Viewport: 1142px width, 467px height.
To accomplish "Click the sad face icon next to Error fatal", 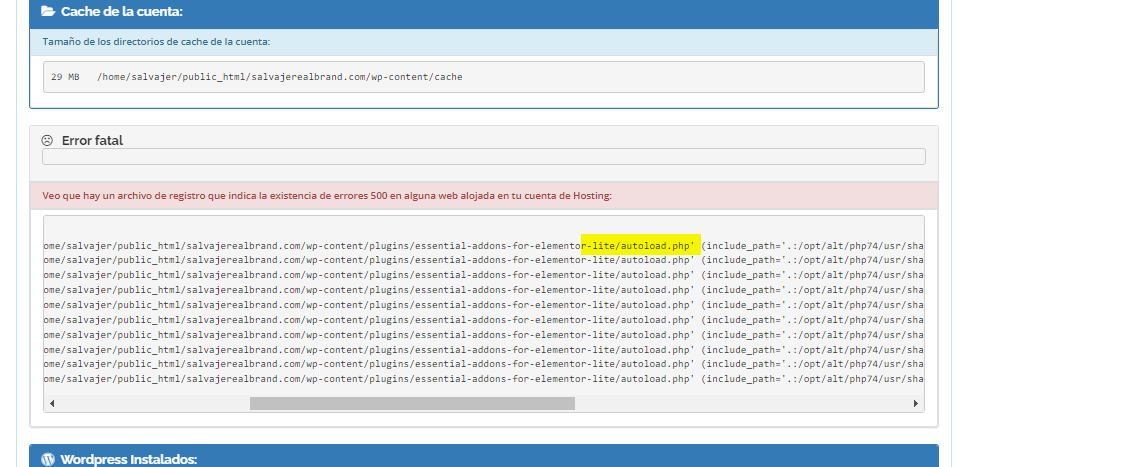I will click(x=47, y=141).
